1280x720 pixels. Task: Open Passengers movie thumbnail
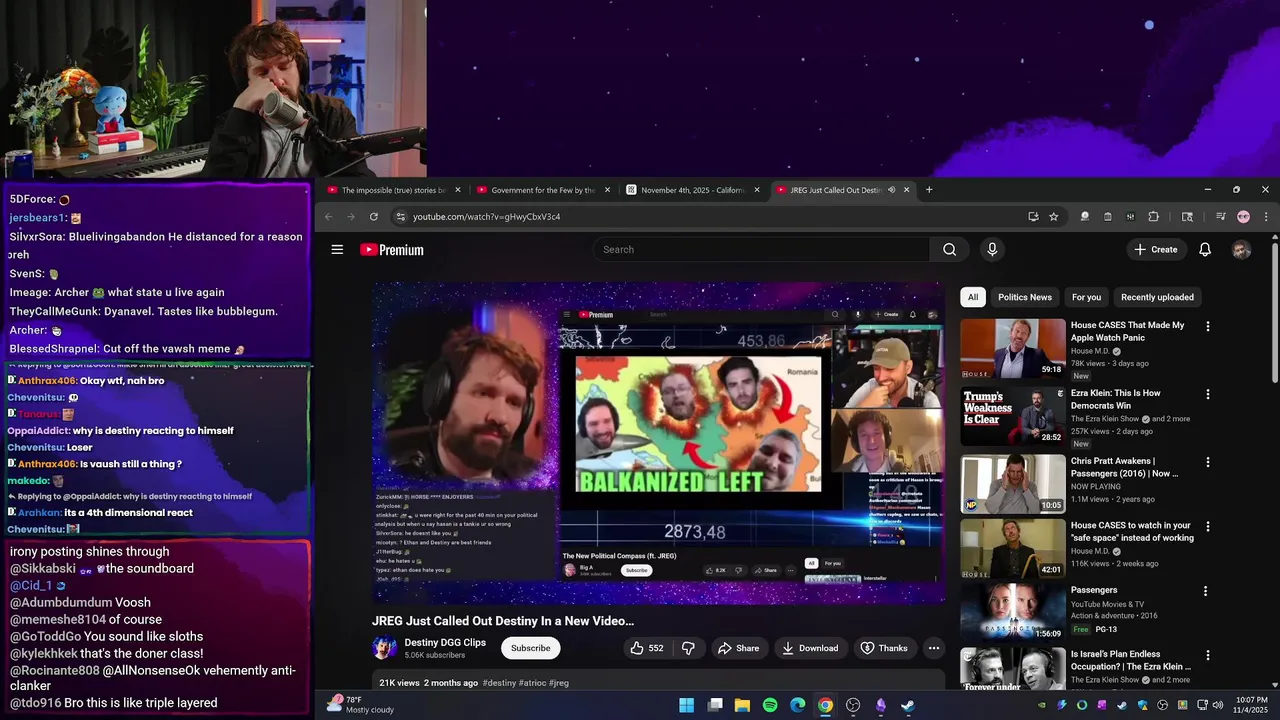pyautogui.click(x=1013, y=612)
